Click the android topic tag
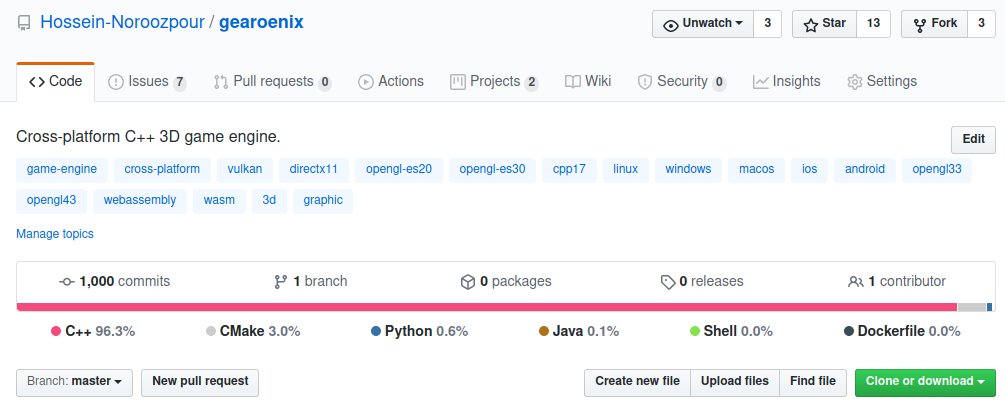The image size is (1005, 402). (865, 170)
